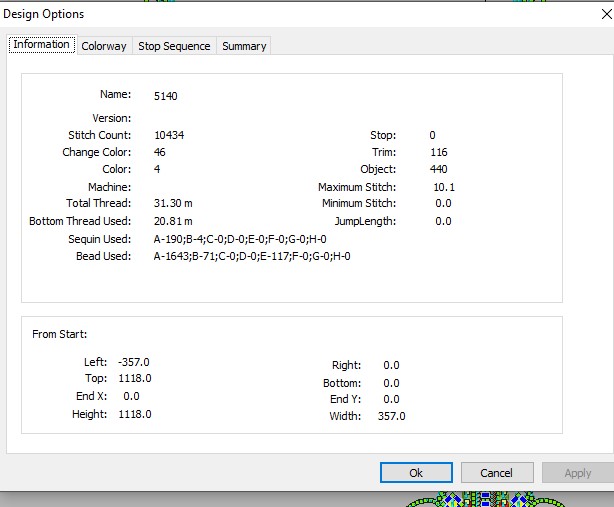This screenshot has width=614, height=507.
Task: Click the Left value -357.0
Action: click(x=134, y=362)
